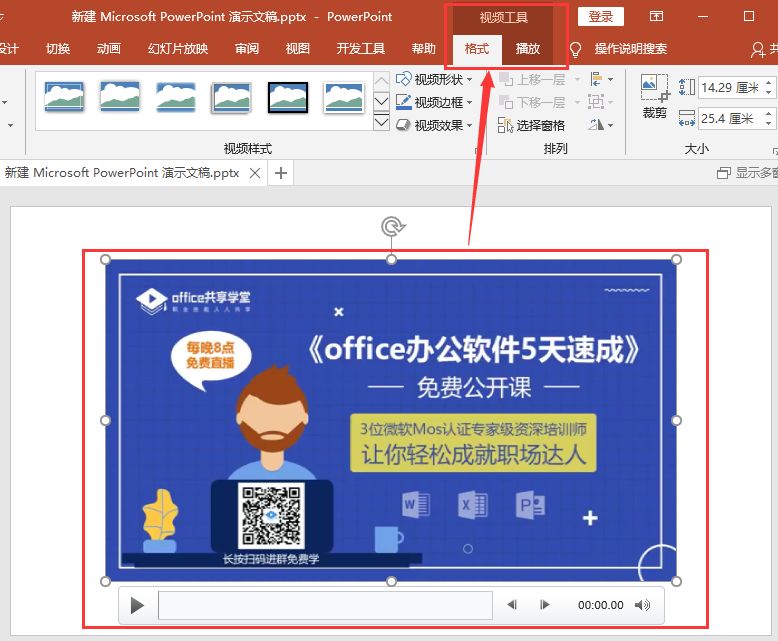Open the 开发工具 tab
The image size is (778, 641).
[361, 49]
